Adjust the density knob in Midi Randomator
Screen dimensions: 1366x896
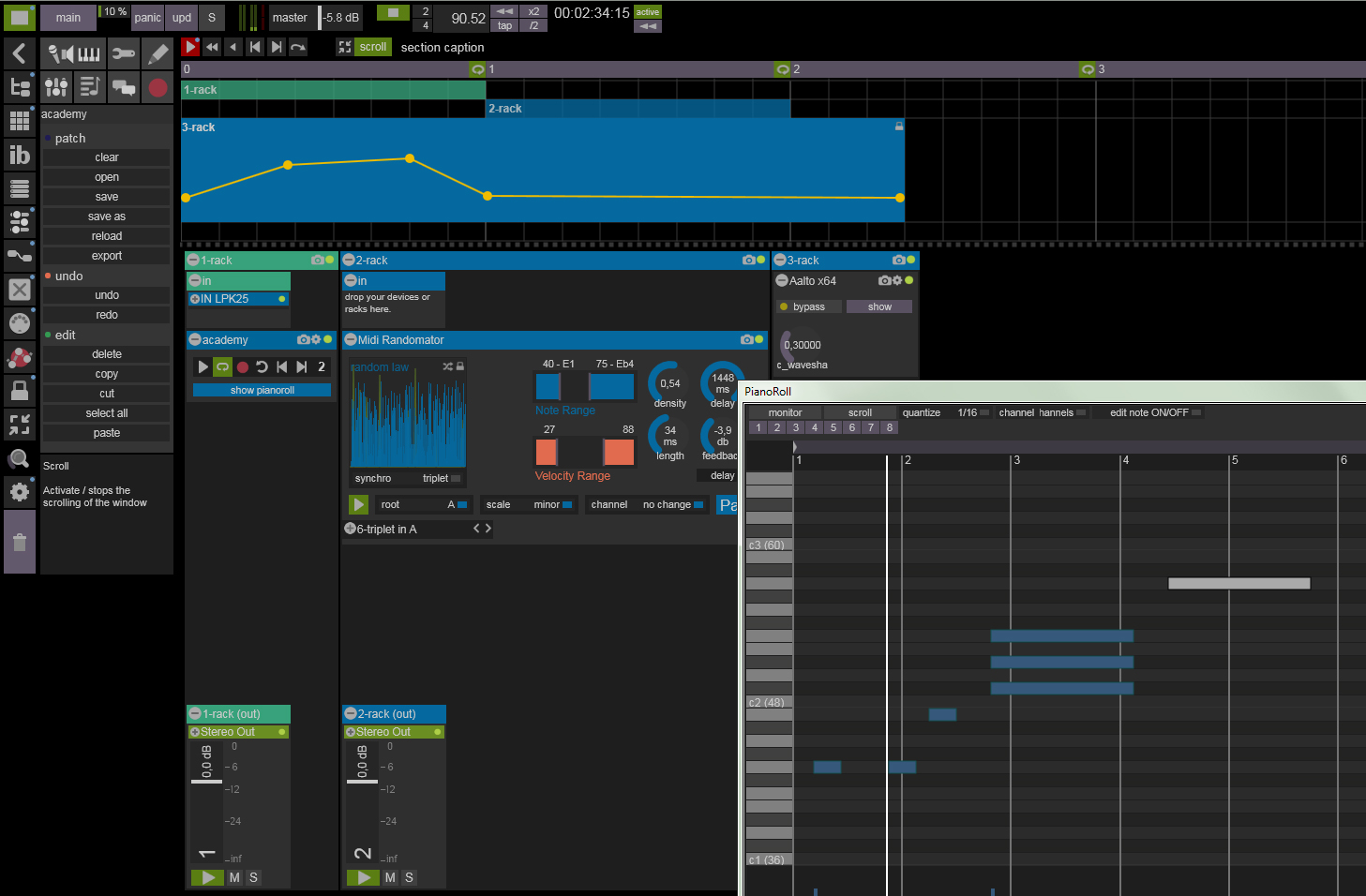669,383
